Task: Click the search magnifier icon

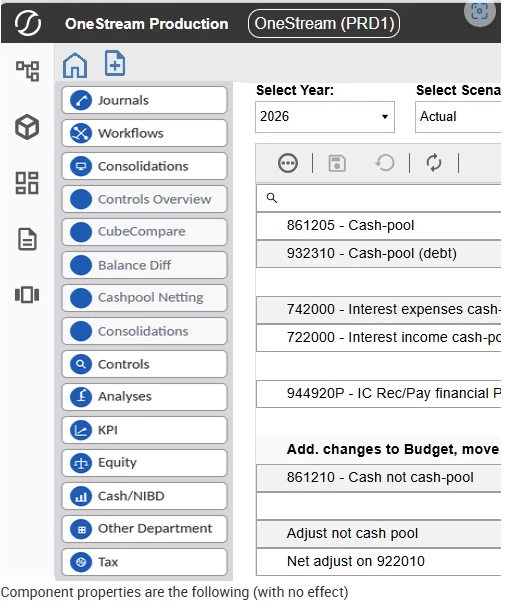Action: [272, 198]
